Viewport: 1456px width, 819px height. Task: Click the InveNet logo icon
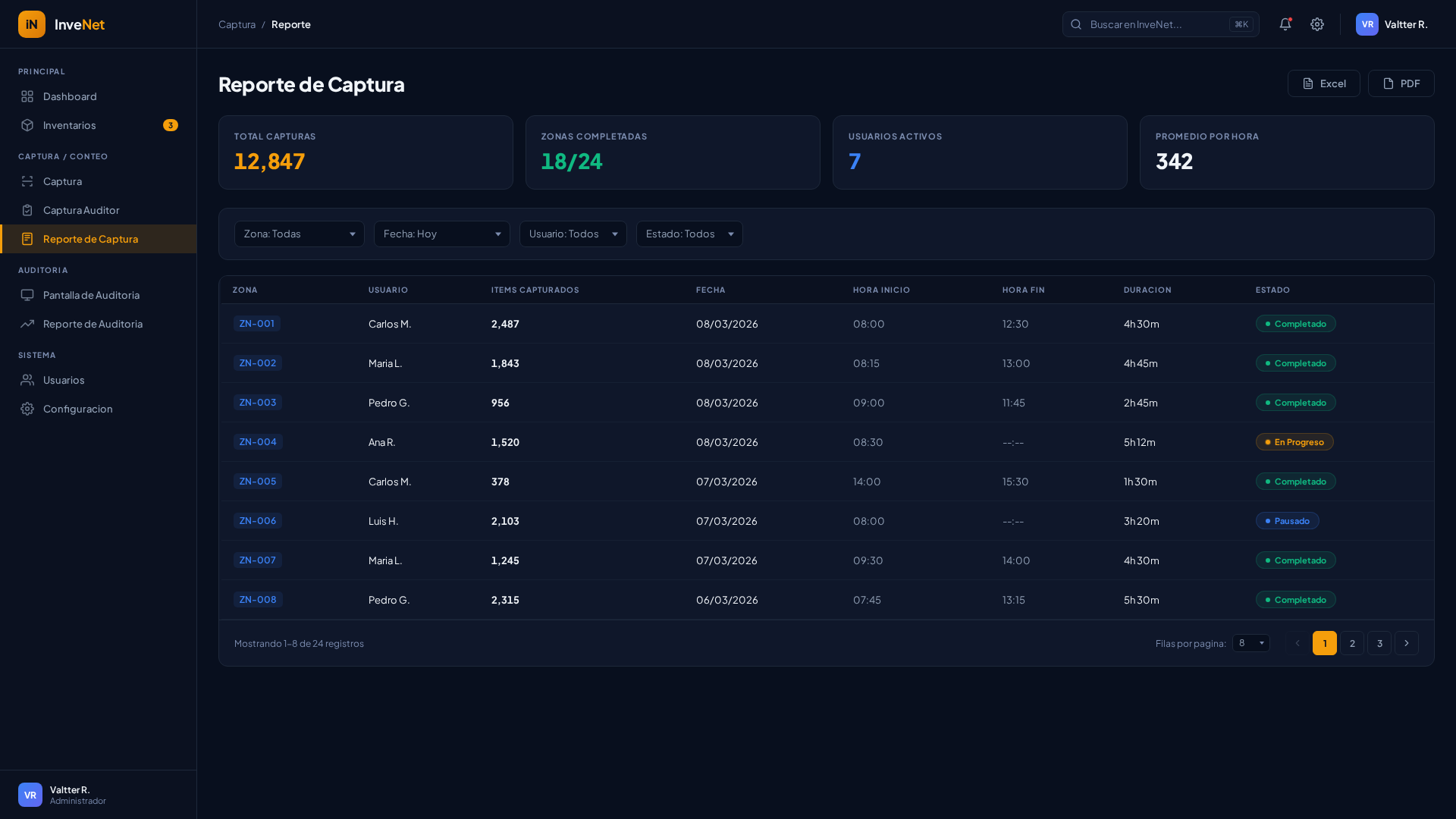point(32,24)
